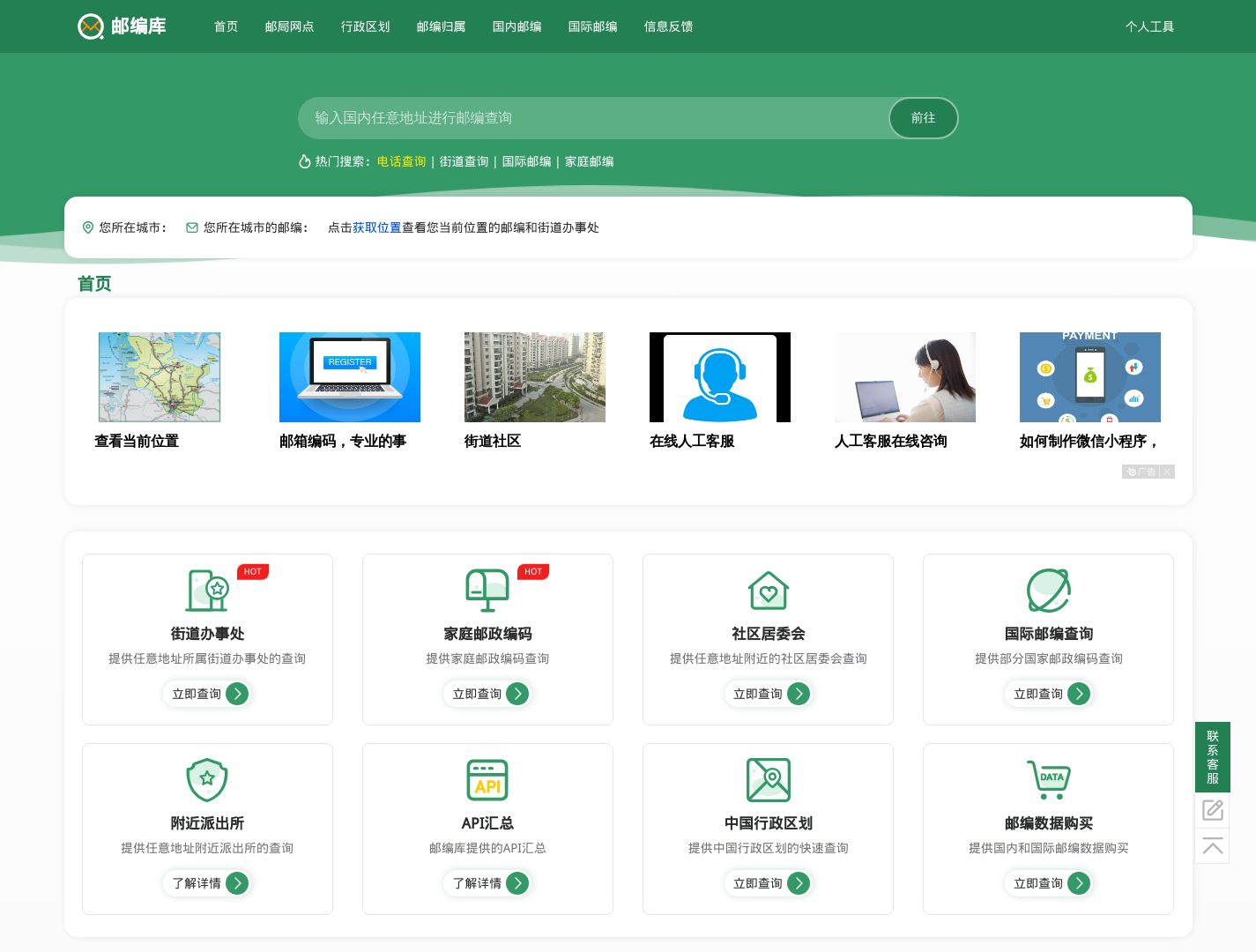Click the location pin icon beside 您所在城市

tap(88, 227)
